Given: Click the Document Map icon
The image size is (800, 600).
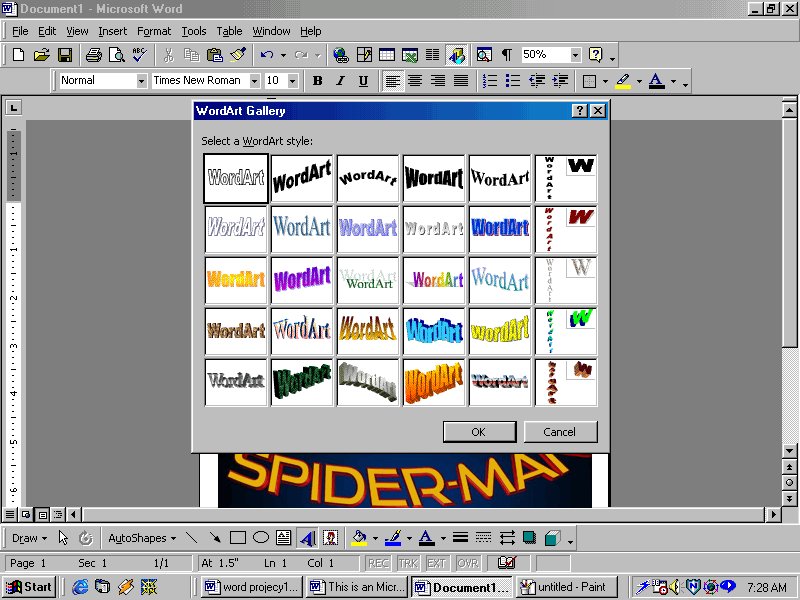Looking at the screenshot, I should [x=484, y=55].
